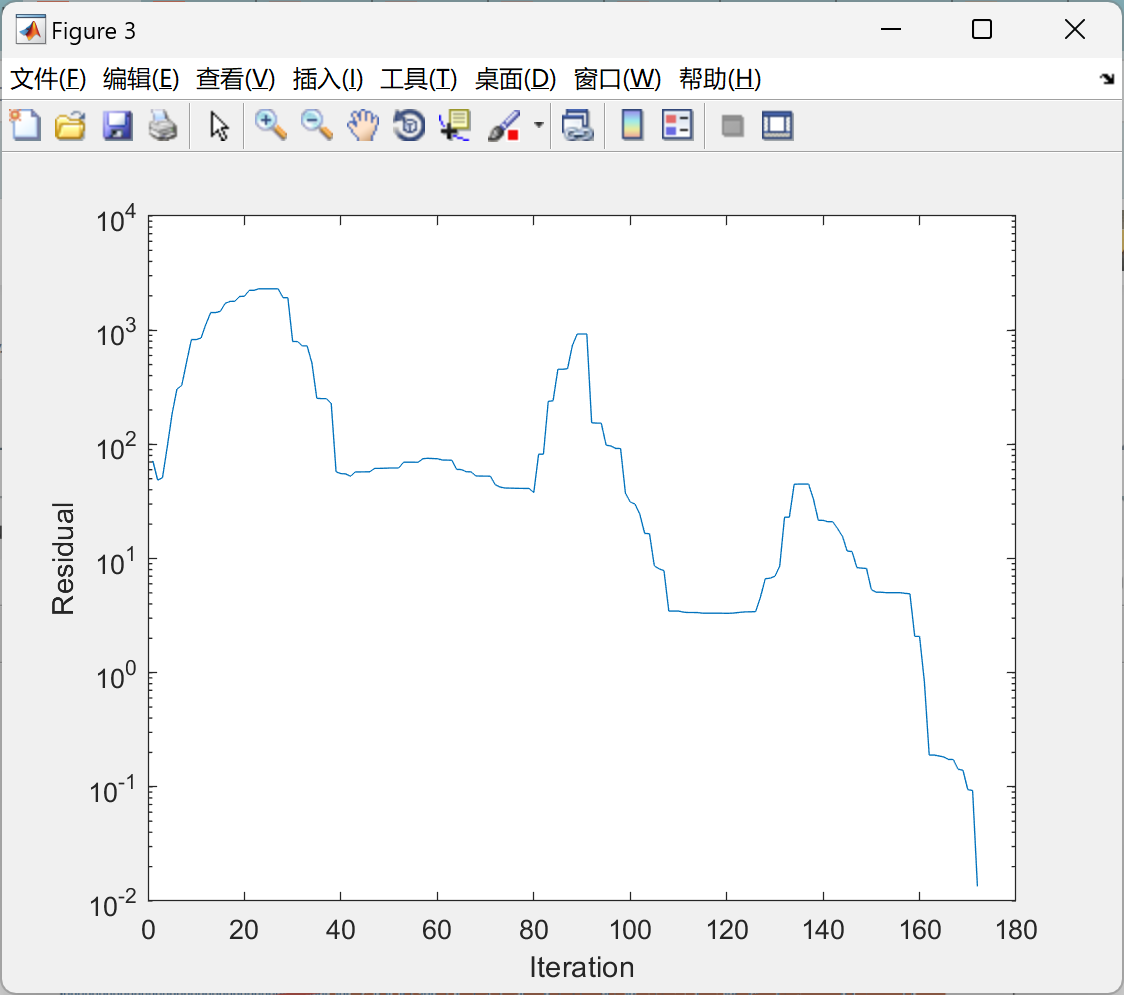Save the figure using the floppy disk icon
The height and width of the screenshot is (995, 1124).
click(x=117, y=125)
